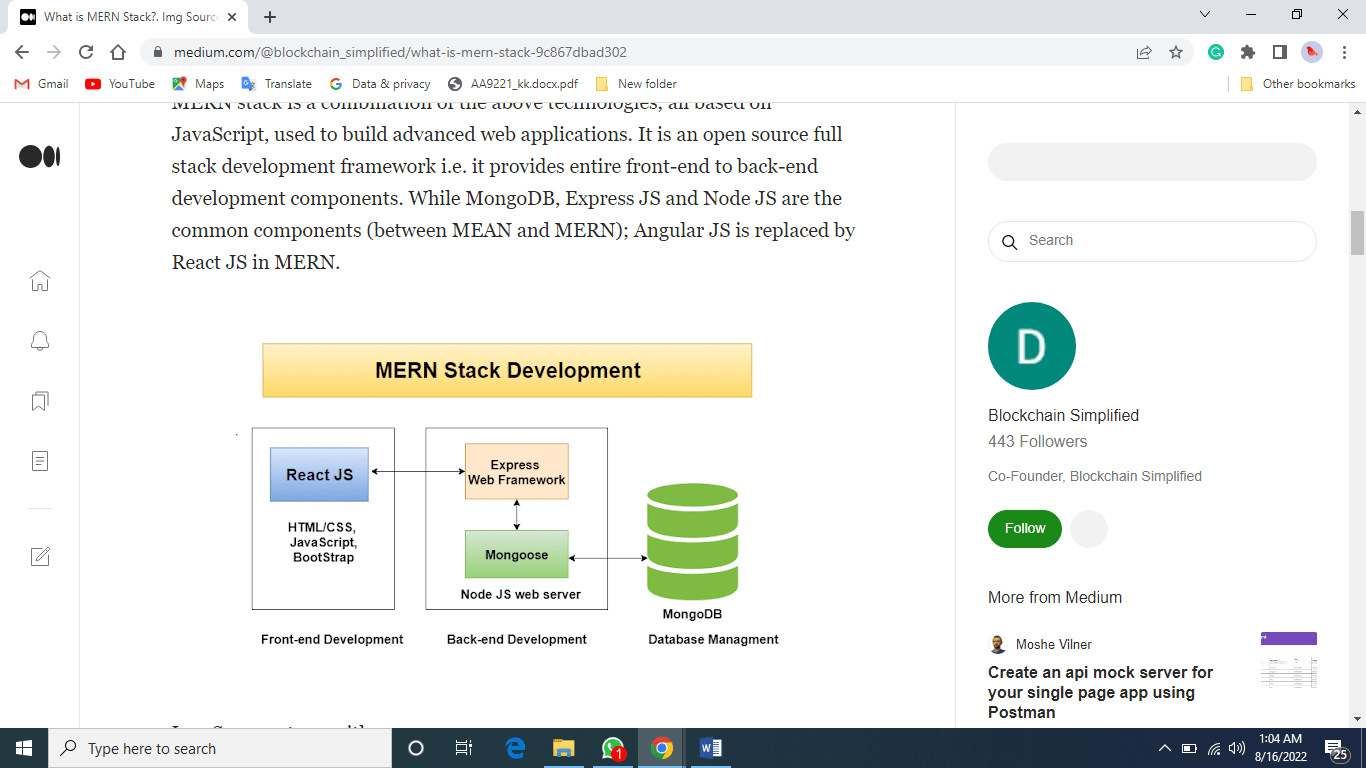The height and width of the screenshot is (768, 1366).
Task: Click the taskbar search box
Action: (x=220, y=748)
